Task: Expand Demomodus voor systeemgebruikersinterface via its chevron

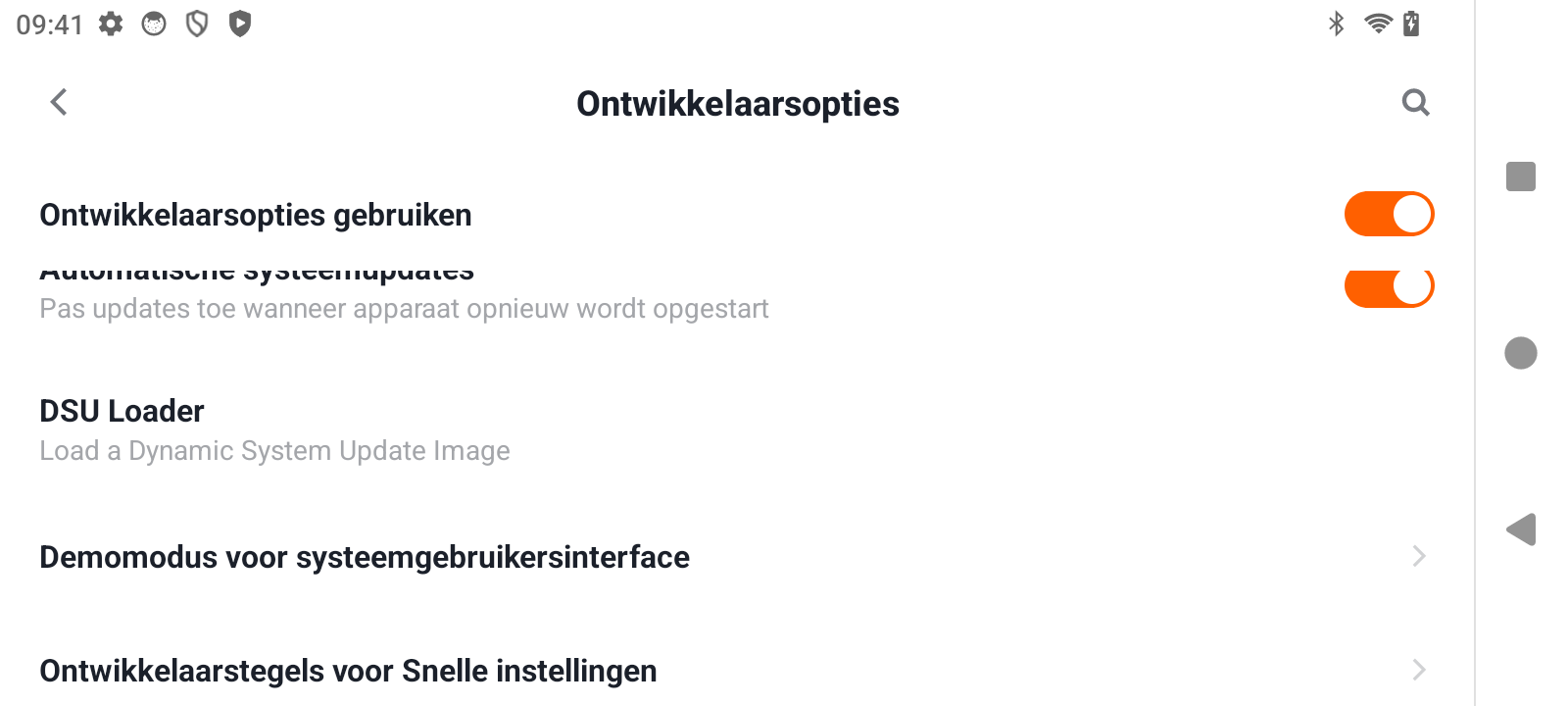Action: tap(1418, 556)
